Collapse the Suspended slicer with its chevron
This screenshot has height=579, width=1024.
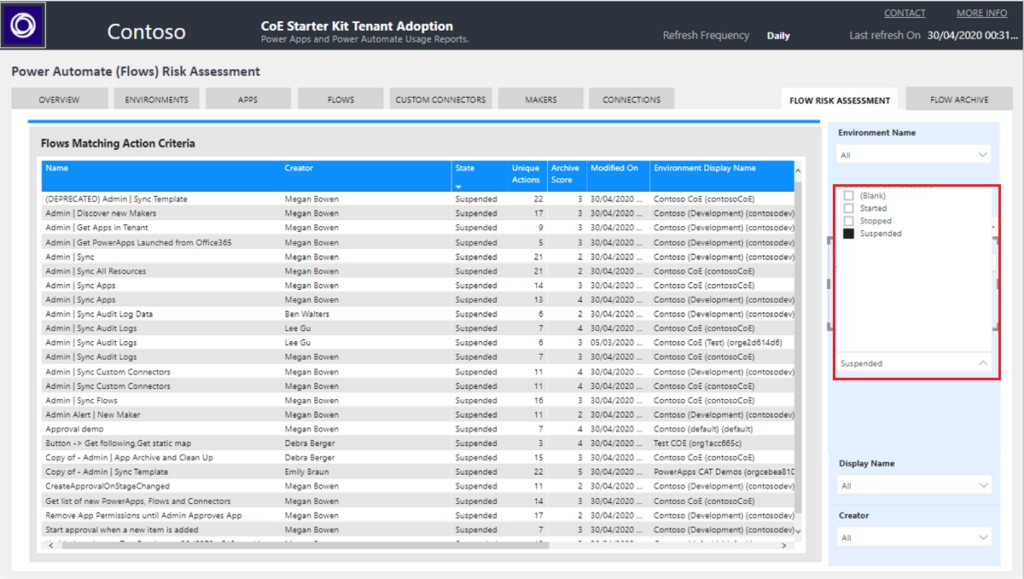[984, 362]
